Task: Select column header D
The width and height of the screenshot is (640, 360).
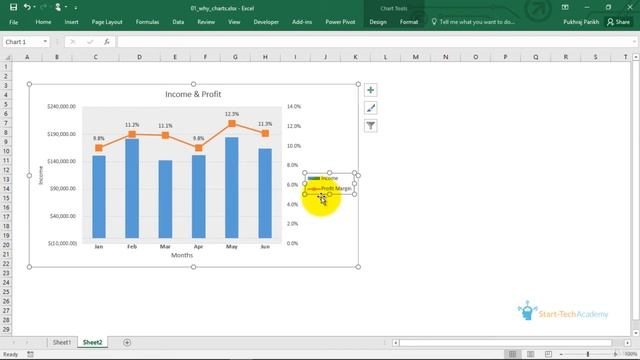Action: click(x=139, y=57)
